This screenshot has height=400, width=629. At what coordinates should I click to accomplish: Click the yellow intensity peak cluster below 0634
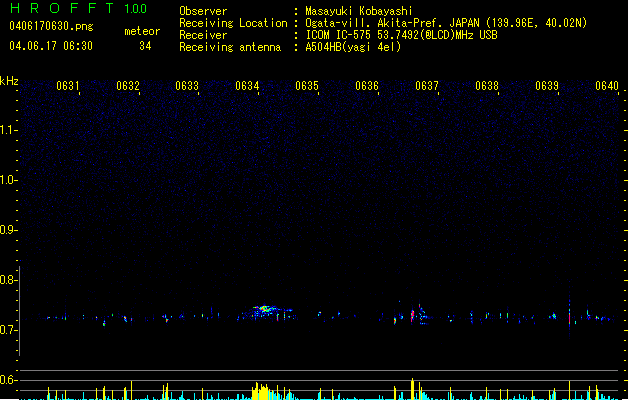(261, 391)
